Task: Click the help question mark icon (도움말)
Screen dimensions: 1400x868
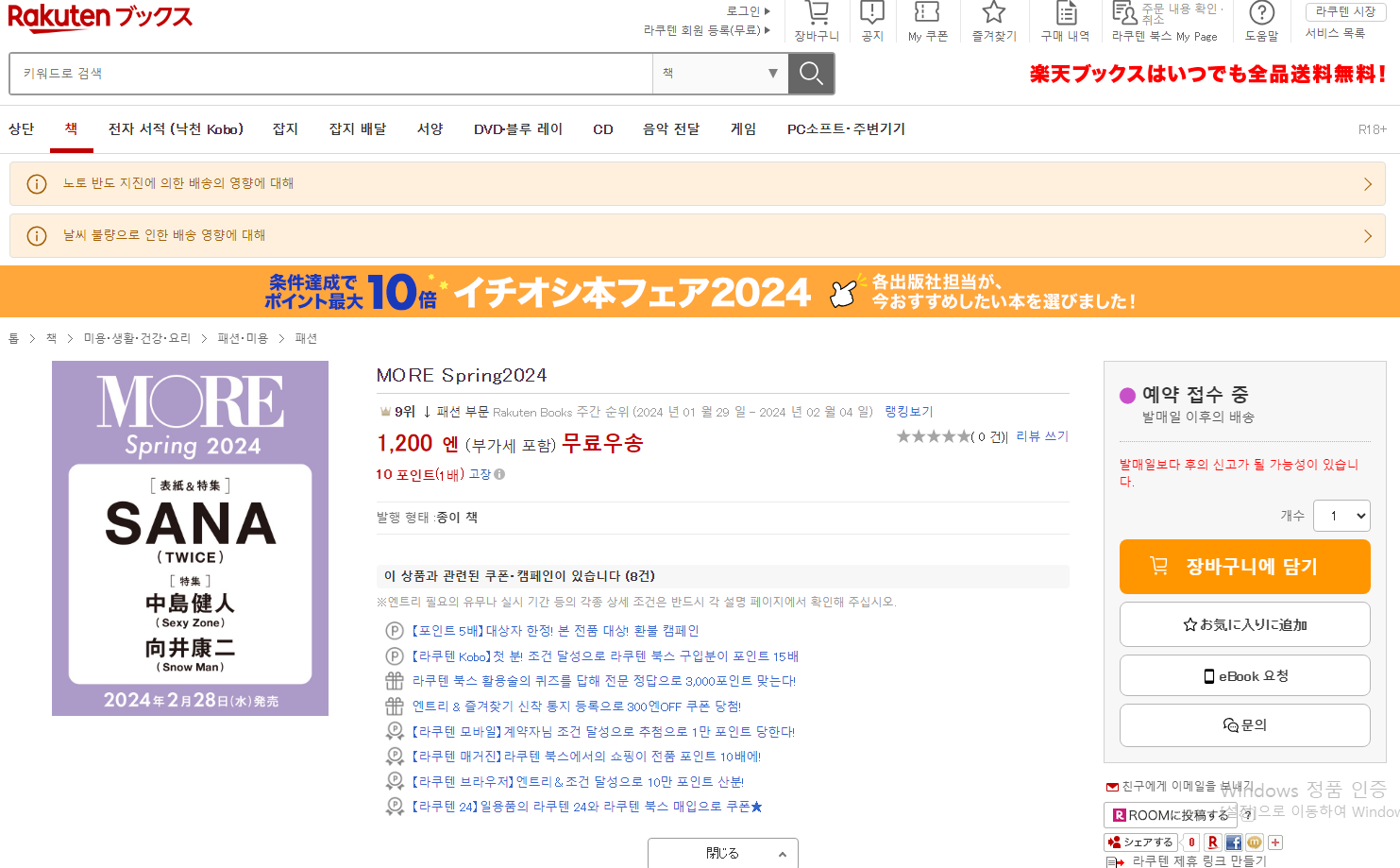Action: coord(1261,14)
